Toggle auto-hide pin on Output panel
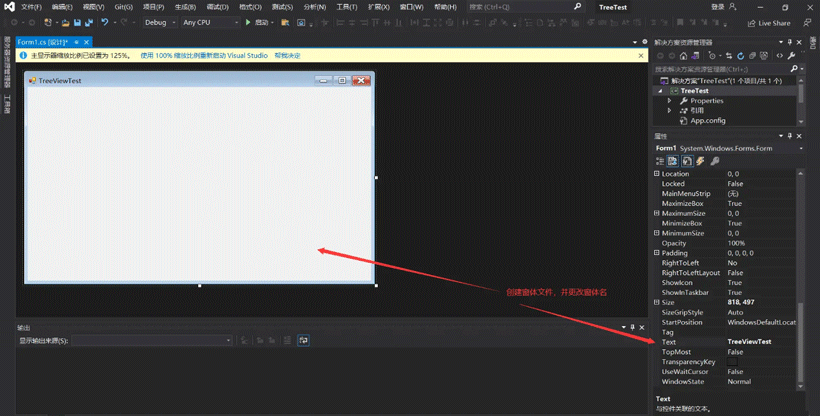This screenshot has height=416, width=820. coord(632,328)
